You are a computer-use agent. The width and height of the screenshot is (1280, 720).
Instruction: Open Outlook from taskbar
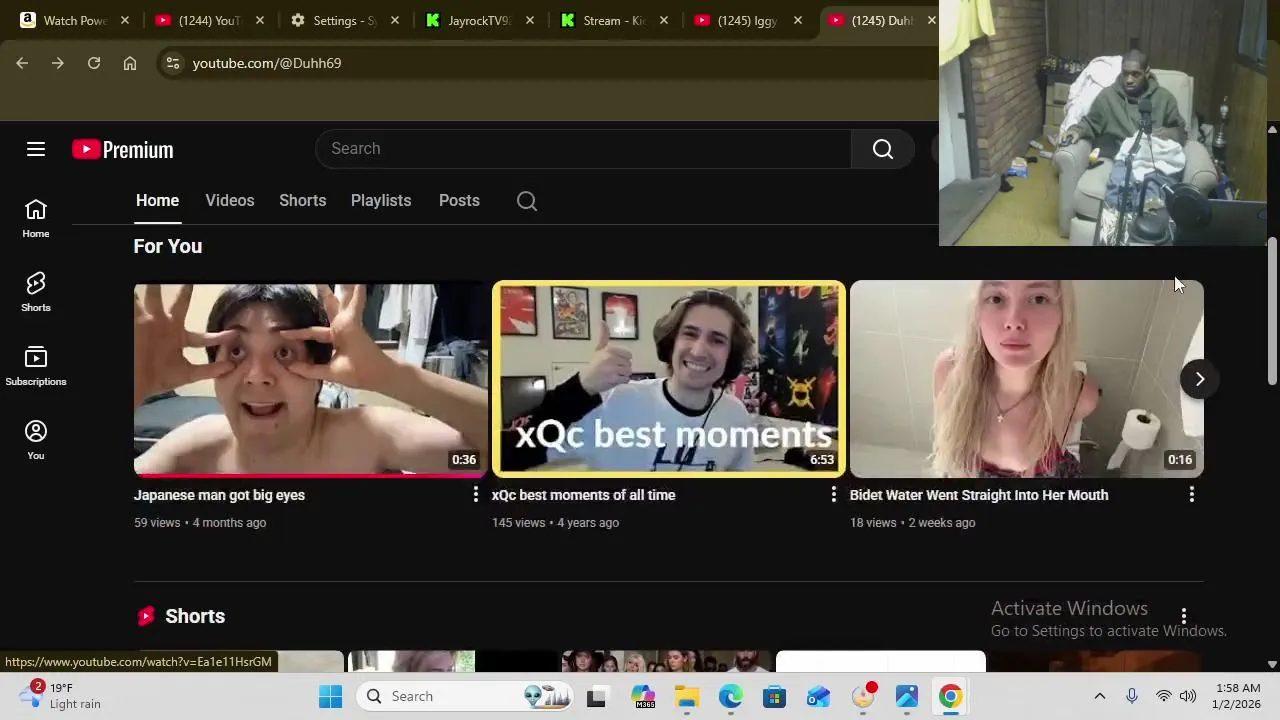(x=819, y=696)
